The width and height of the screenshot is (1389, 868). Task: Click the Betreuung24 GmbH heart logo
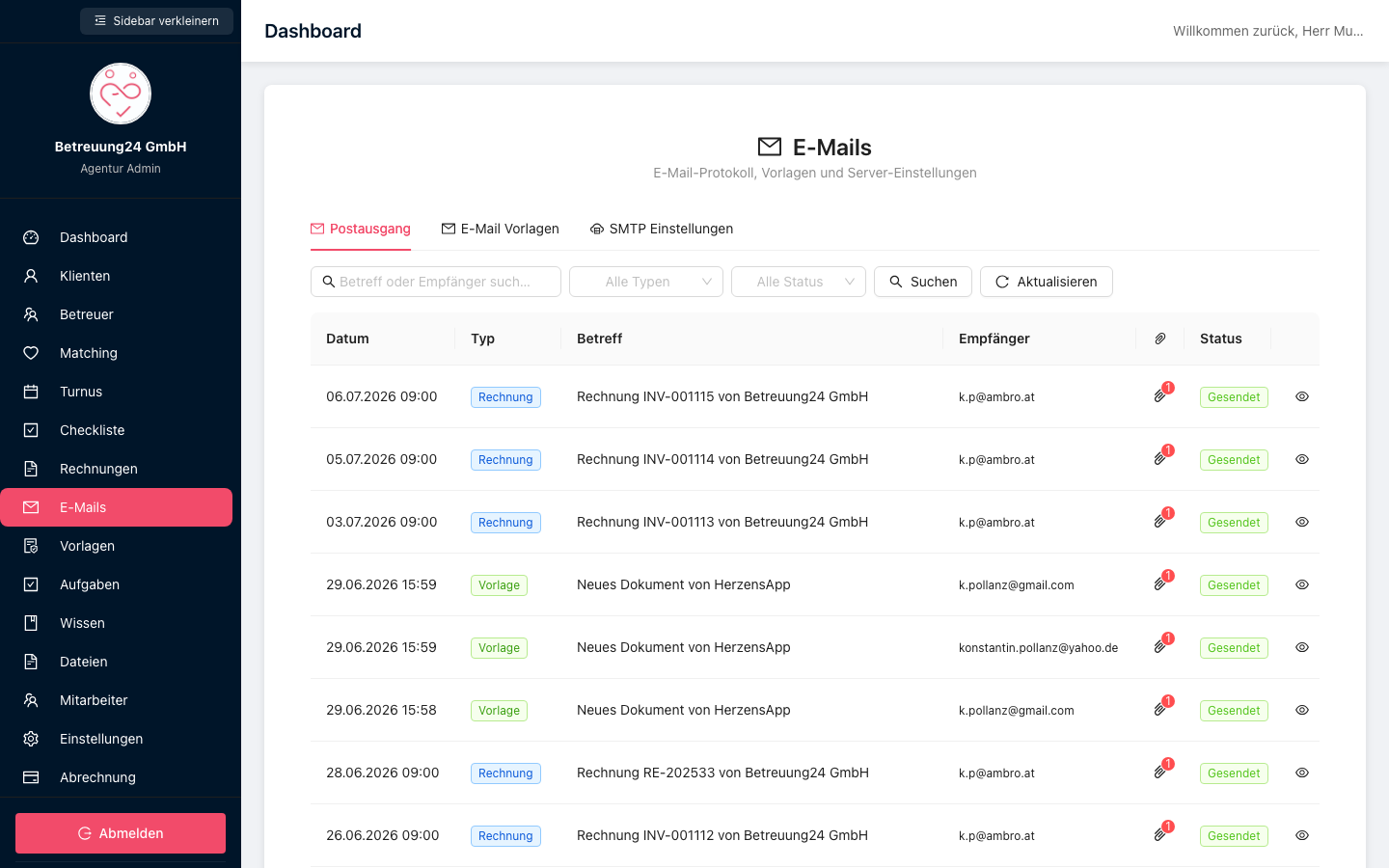click(x=121, y=94)
